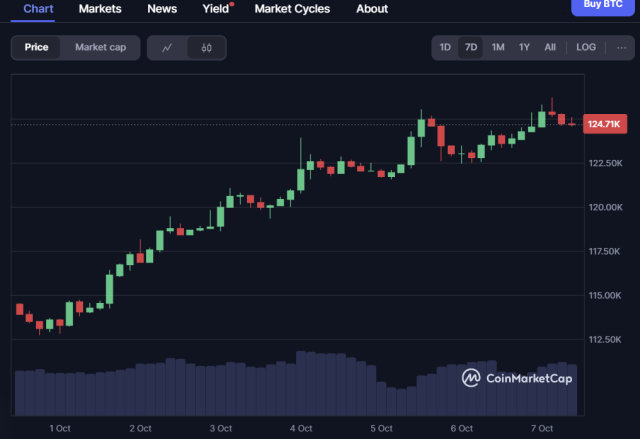Open the three-dots more options menu

pyautogui.click(x=621, y=47)
